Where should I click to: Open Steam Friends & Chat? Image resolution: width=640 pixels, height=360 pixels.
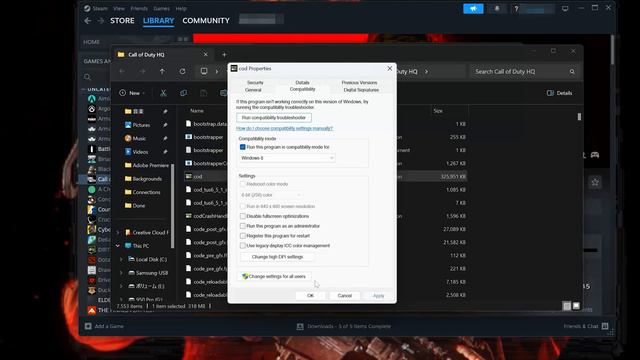click(x=586, y=326)
